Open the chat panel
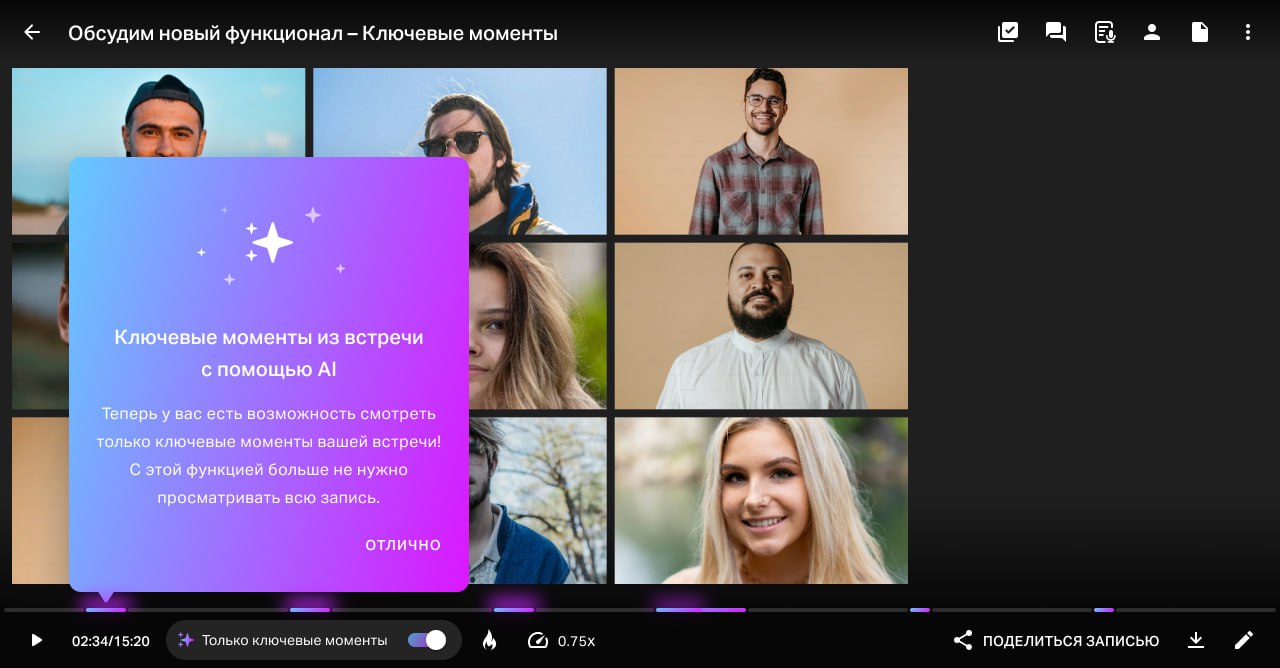 tap(1055, 31)
